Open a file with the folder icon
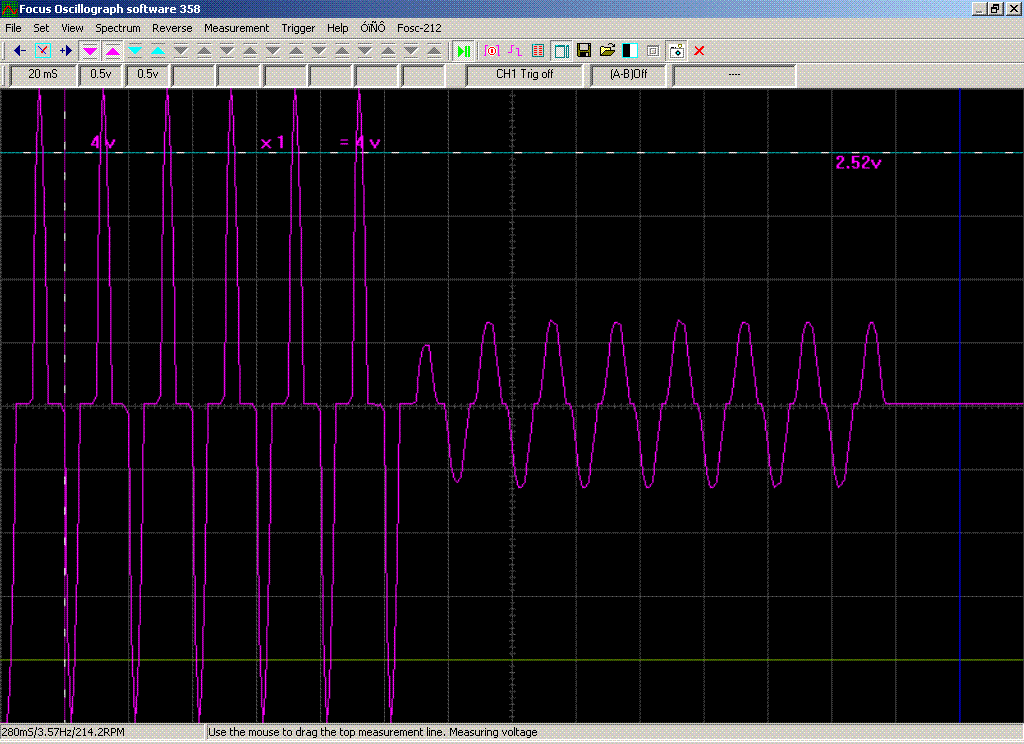 coord(607,50)
